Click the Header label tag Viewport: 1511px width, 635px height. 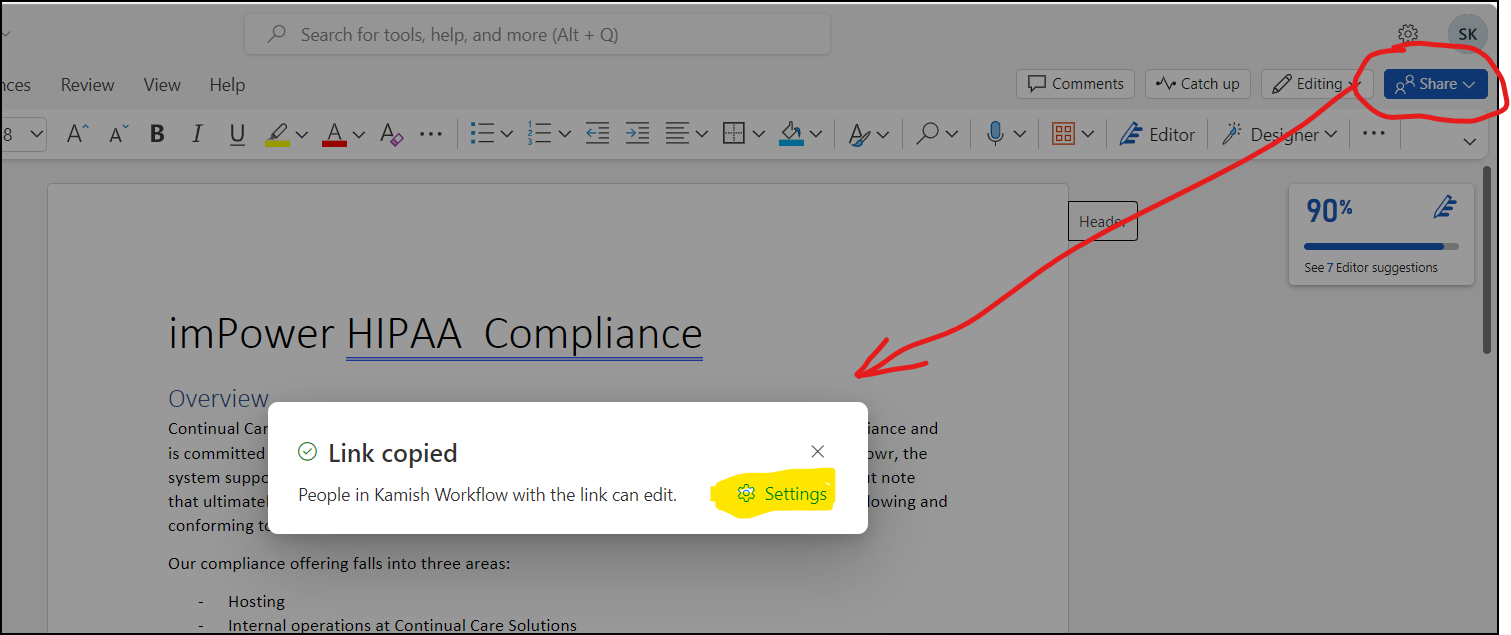(x=1102, y=222)
